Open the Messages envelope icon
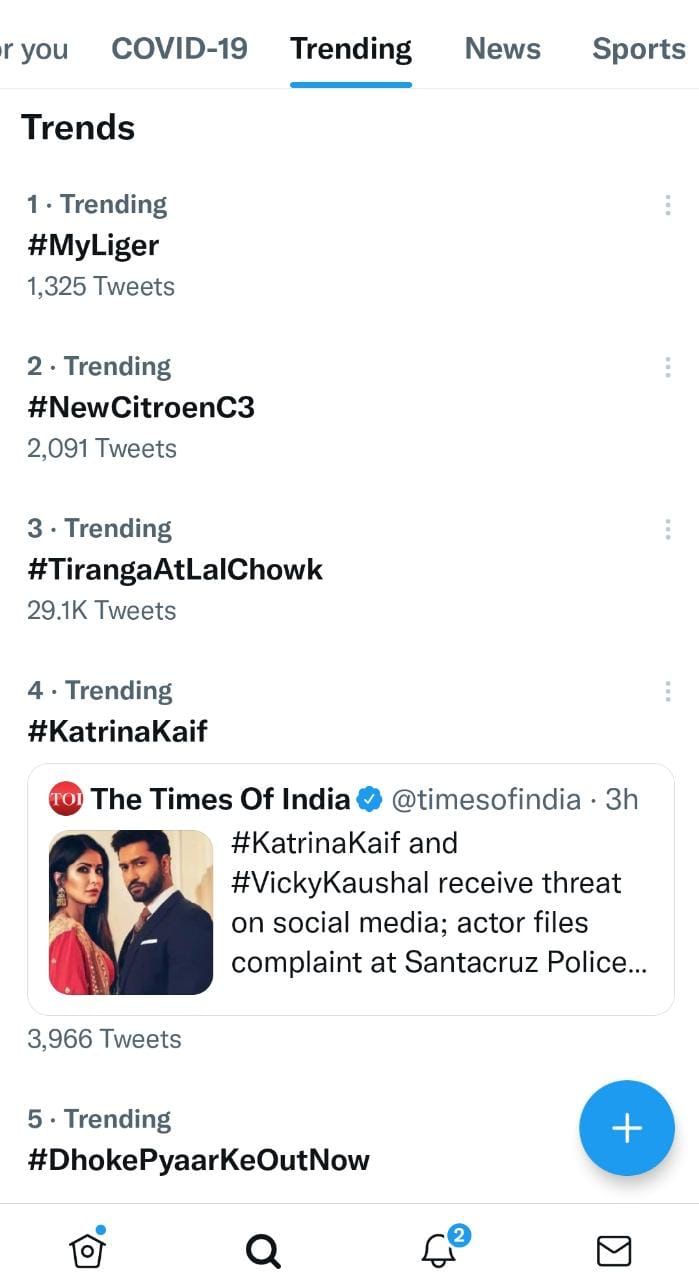 click(613, 1250)
